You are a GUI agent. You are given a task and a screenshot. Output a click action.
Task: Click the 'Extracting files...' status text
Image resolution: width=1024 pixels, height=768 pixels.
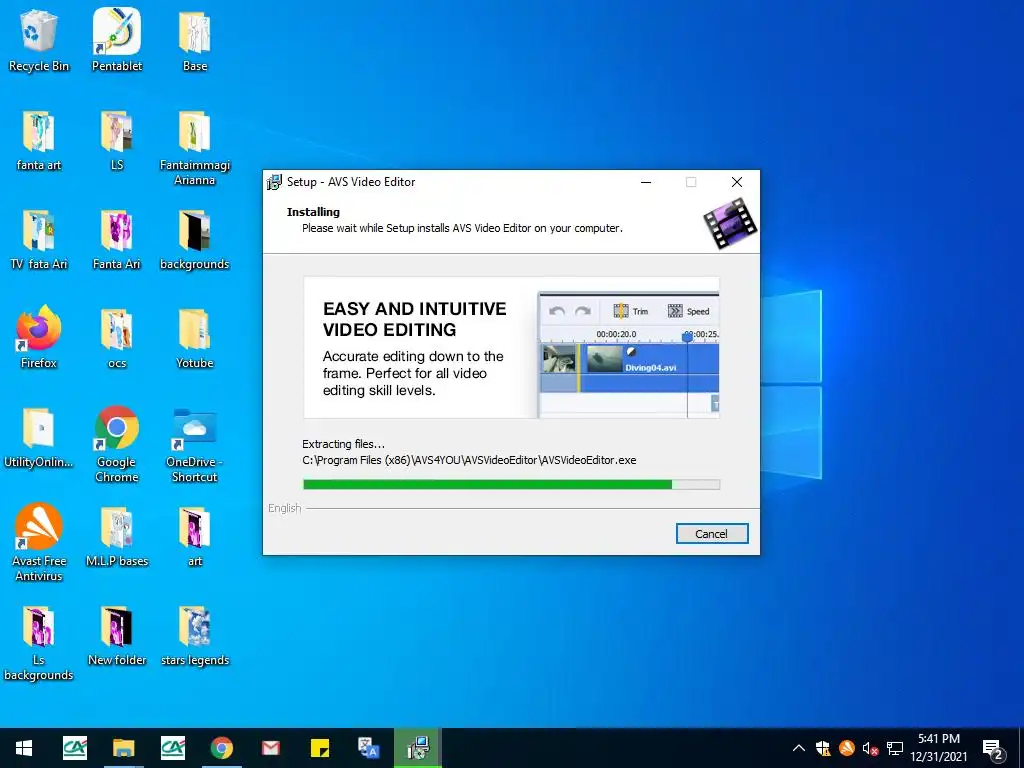tap(344, 444)
